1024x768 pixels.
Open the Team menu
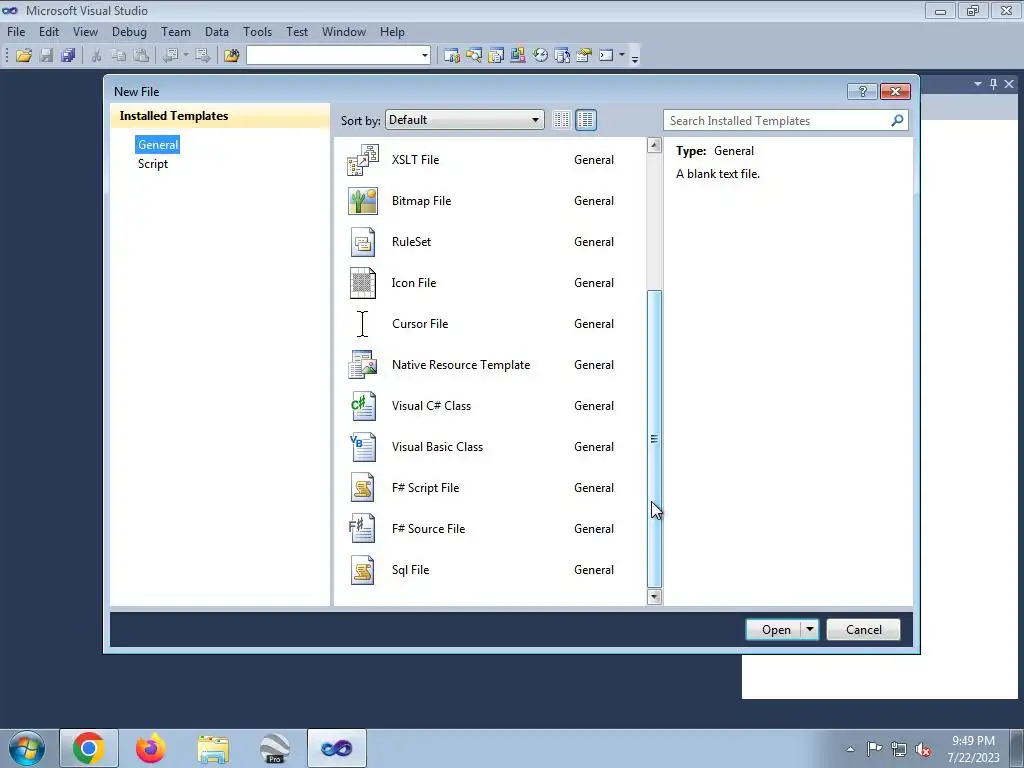pos(176,32)
